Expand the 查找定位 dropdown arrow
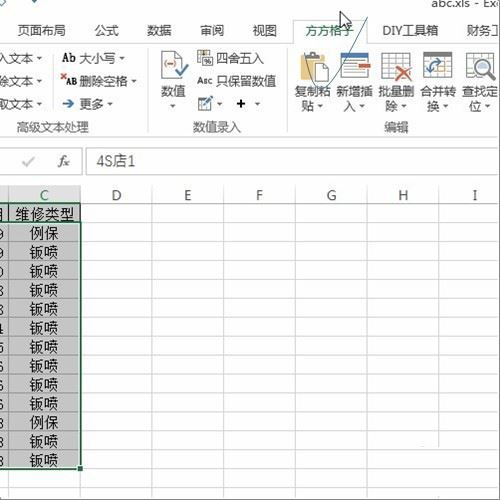This screenshot has width=500, height=500. 487,107
